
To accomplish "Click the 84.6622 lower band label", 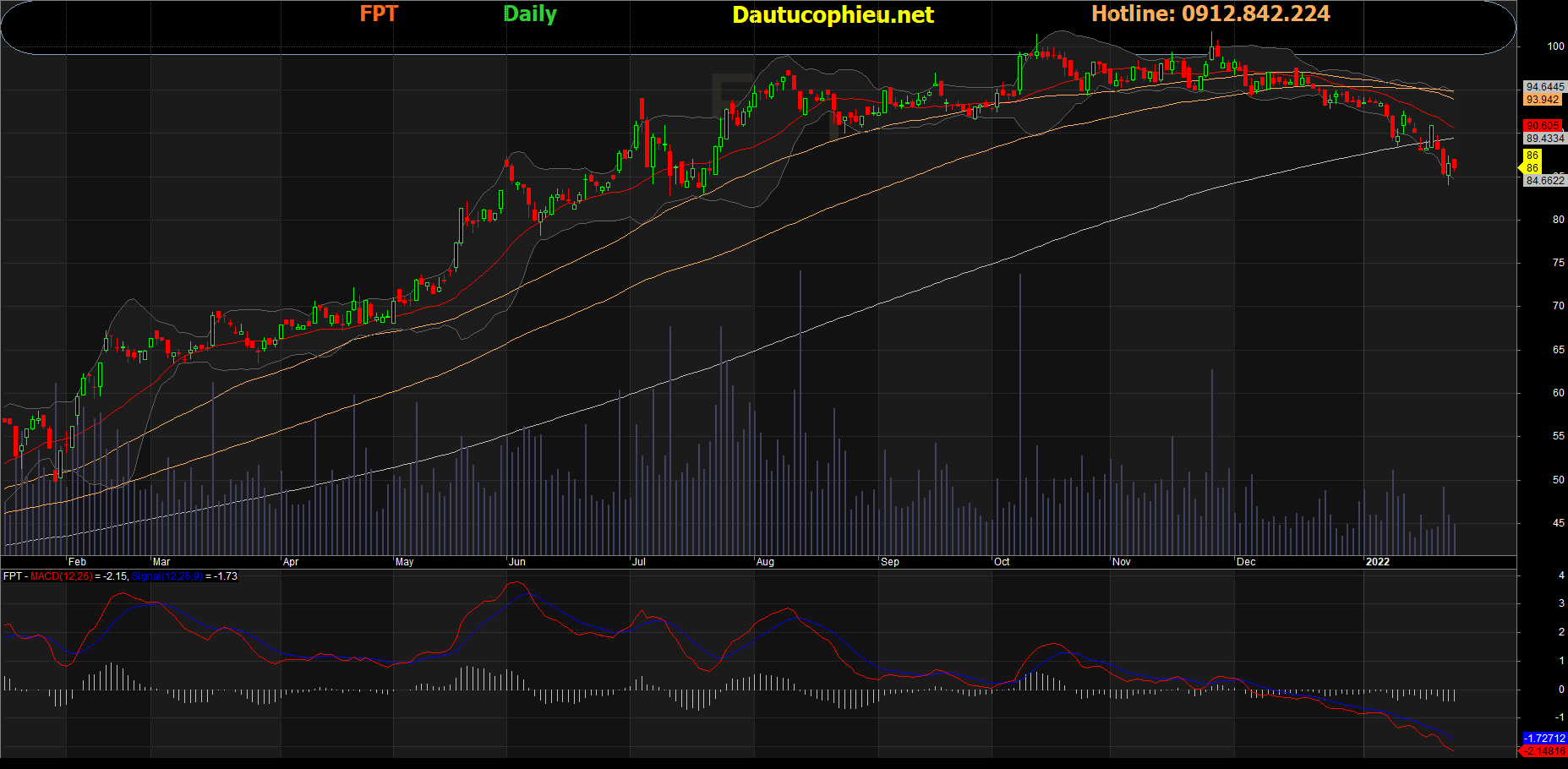I will tap(1544, 181).
